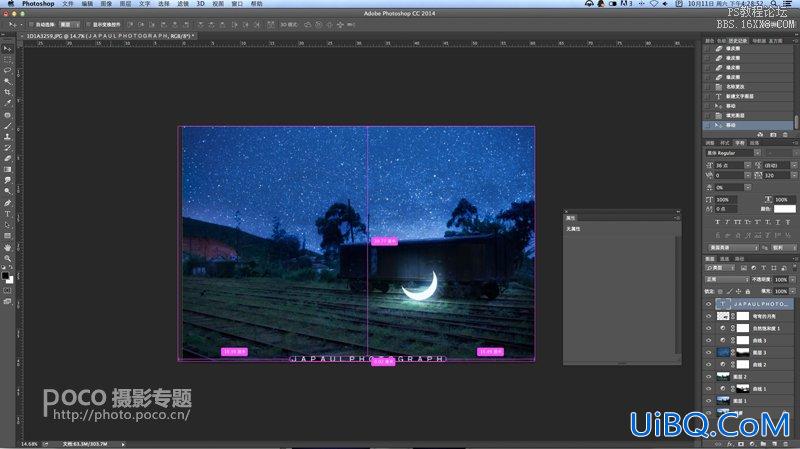Image resolution: width=800 pixels, height=449 pixels.
Task: Select the Zoom tool
Action: point(7,258)
